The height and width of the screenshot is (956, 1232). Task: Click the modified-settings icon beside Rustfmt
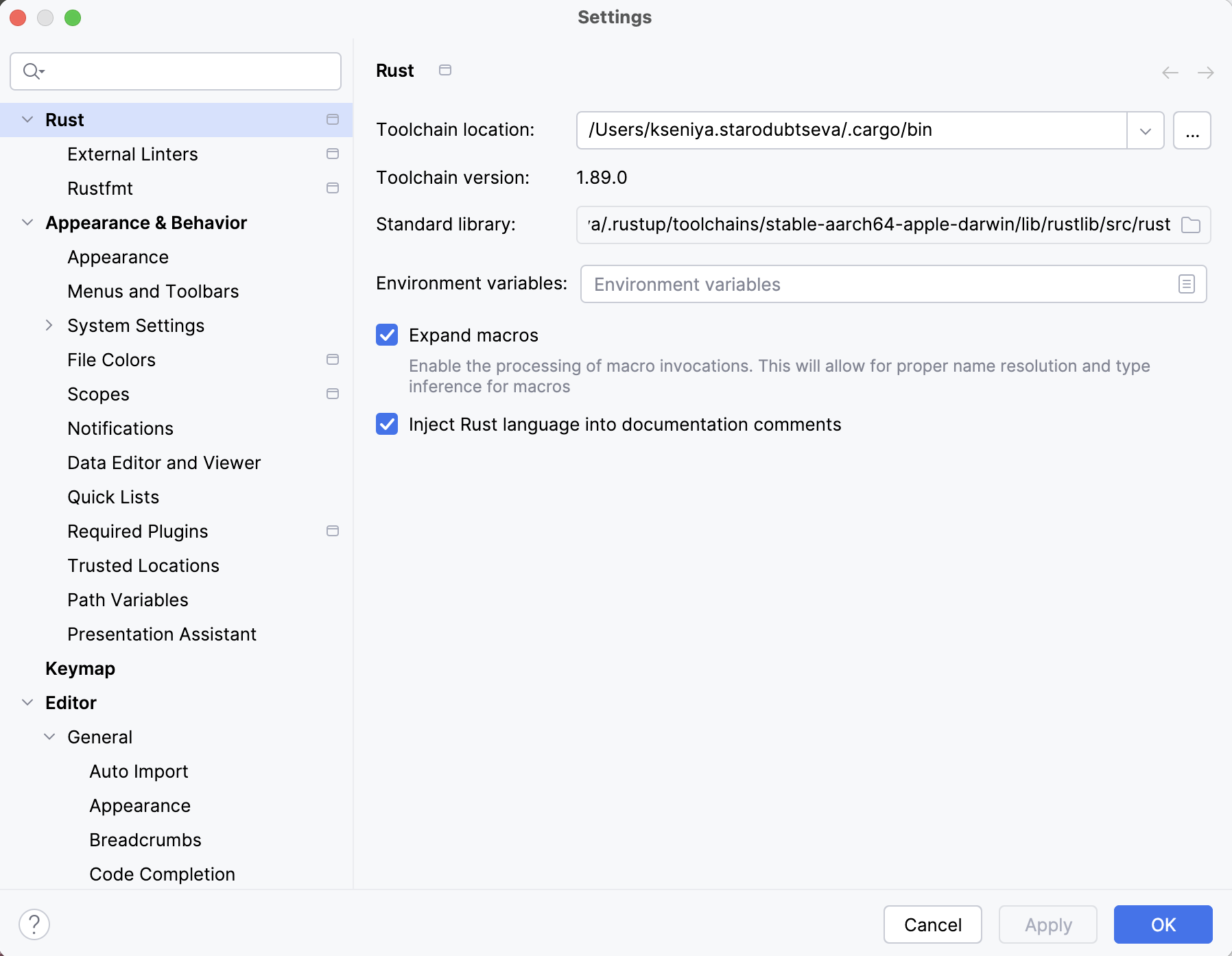coord(333,187)
